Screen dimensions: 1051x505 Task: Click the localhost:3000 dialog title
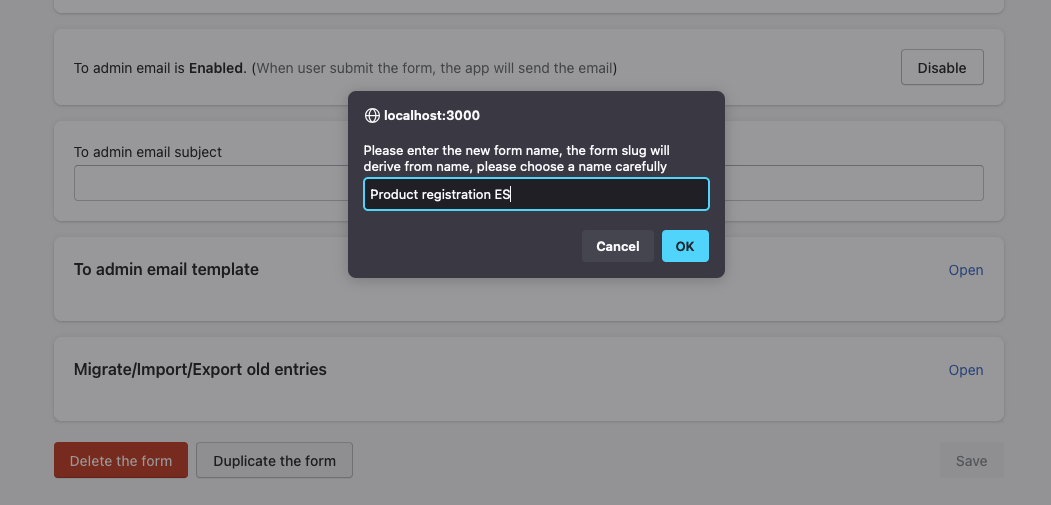pos(432,116)
